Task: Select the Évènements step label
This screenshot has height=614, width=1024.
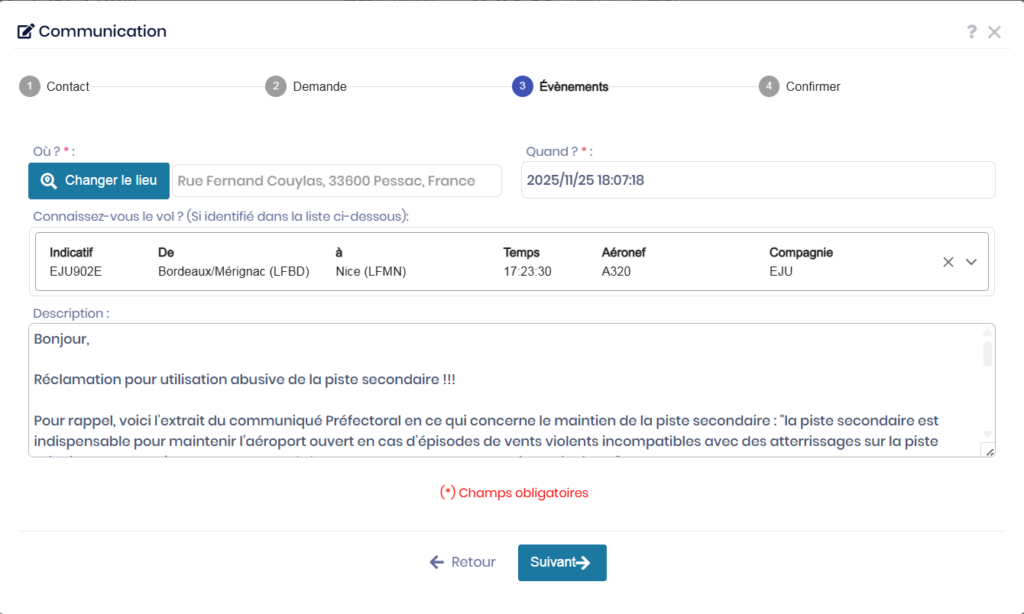Action: 573,87
